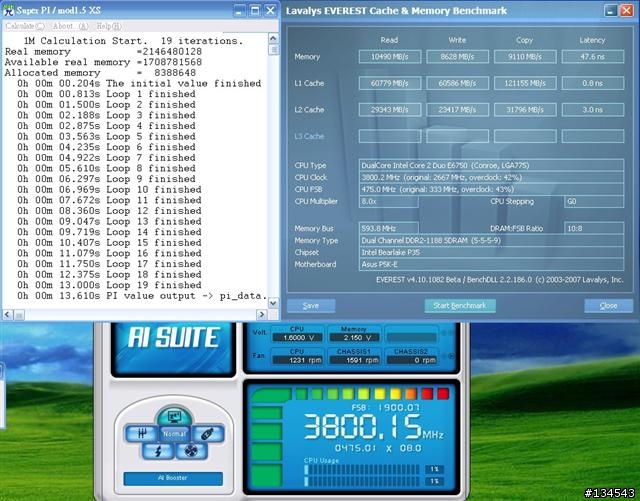Click the DRAM:FSB Ratio field showing 10:8
Screen dimensions: 640x501
tap(594, 228)
